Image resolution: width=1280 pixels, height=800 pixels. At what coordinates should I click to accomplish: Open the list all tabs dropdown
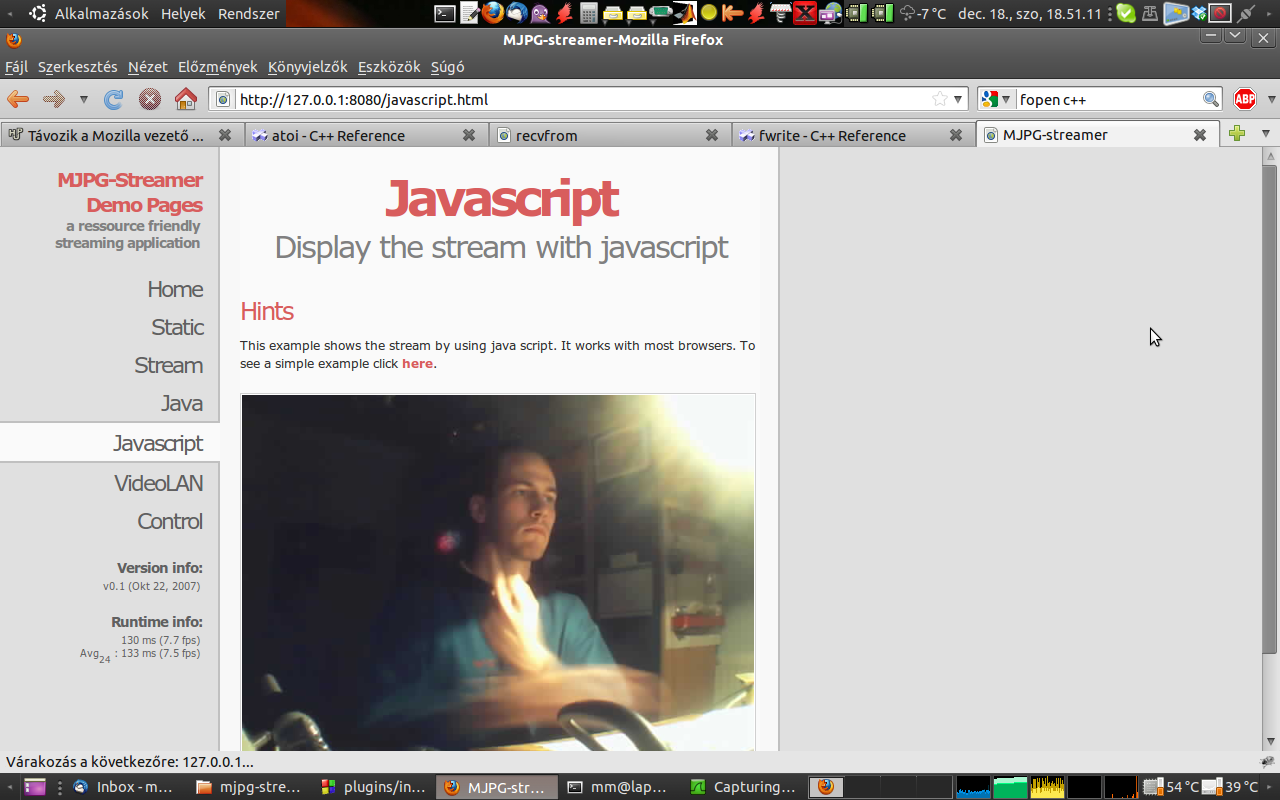point(1265,134)
